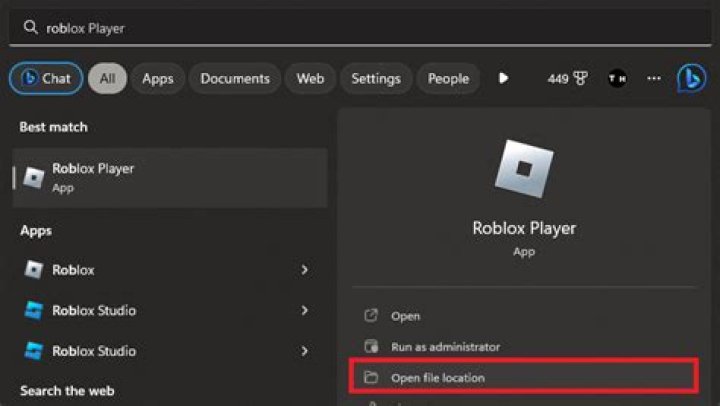Expand the second Roblox Studio result chevron

pos(305,351)
